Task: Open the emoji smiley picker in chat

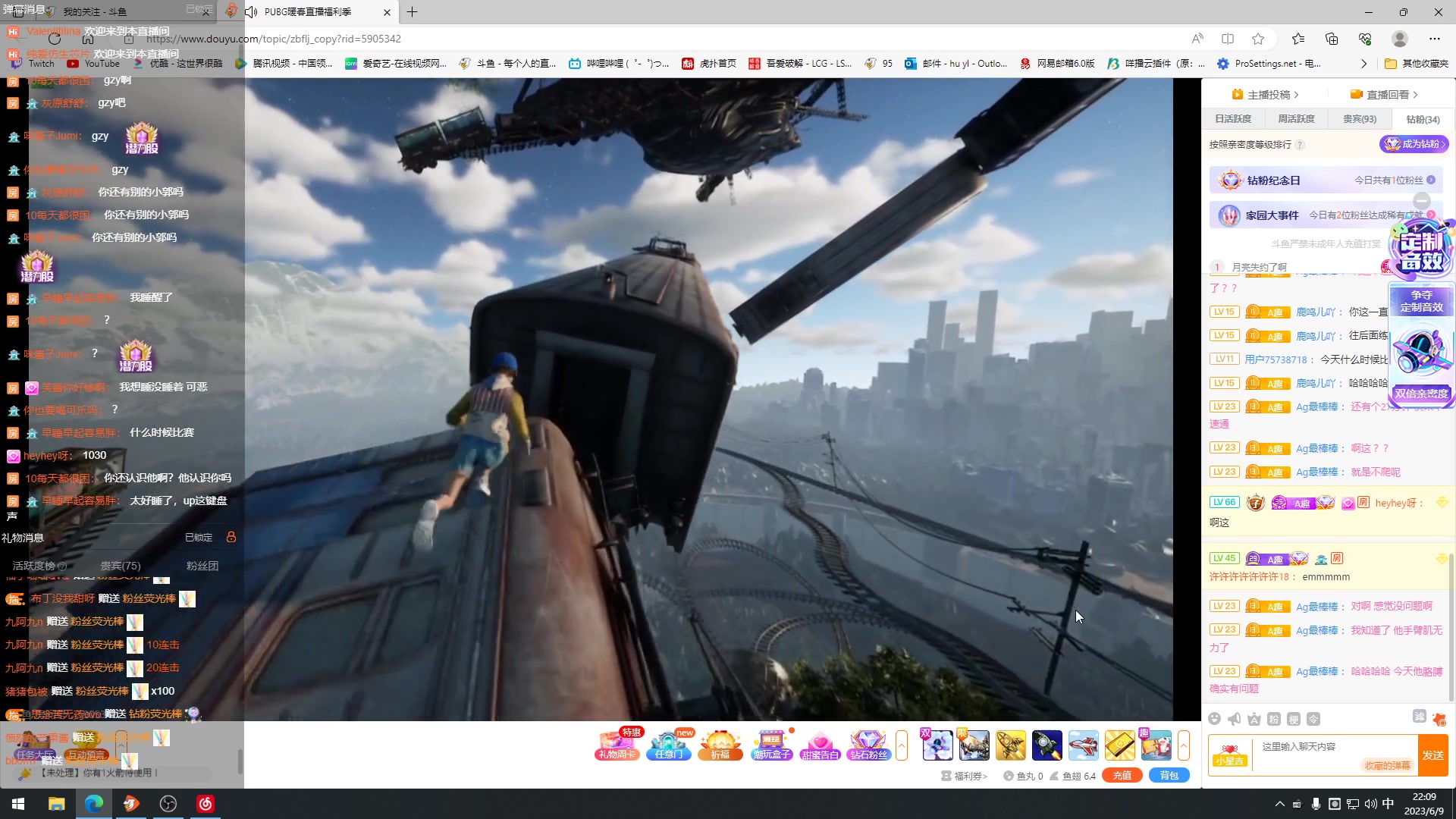Action: (1215, 719)
